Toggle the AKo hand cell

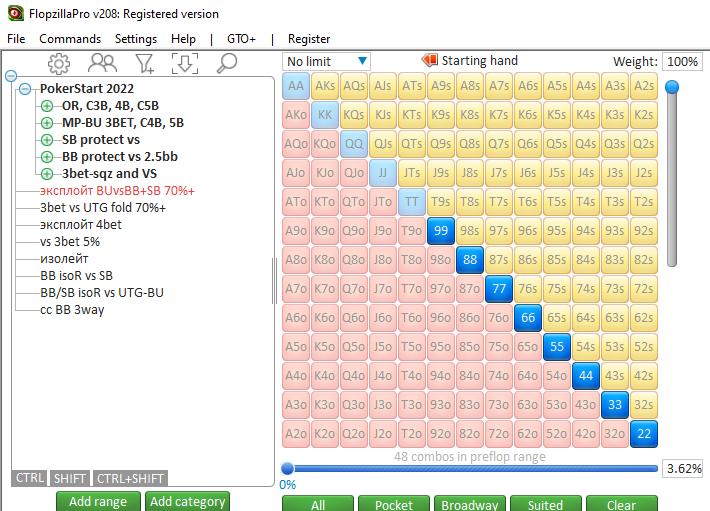click(296, 115)
